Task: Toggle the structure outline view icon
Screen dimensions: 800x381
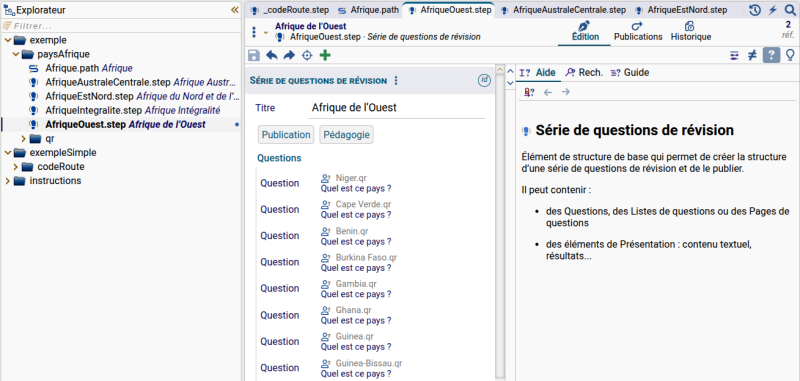Action: click(x=734, y=55)
